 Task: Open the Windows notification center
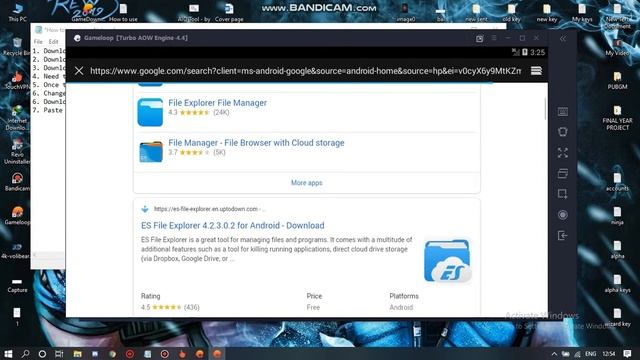coord(627,353)
